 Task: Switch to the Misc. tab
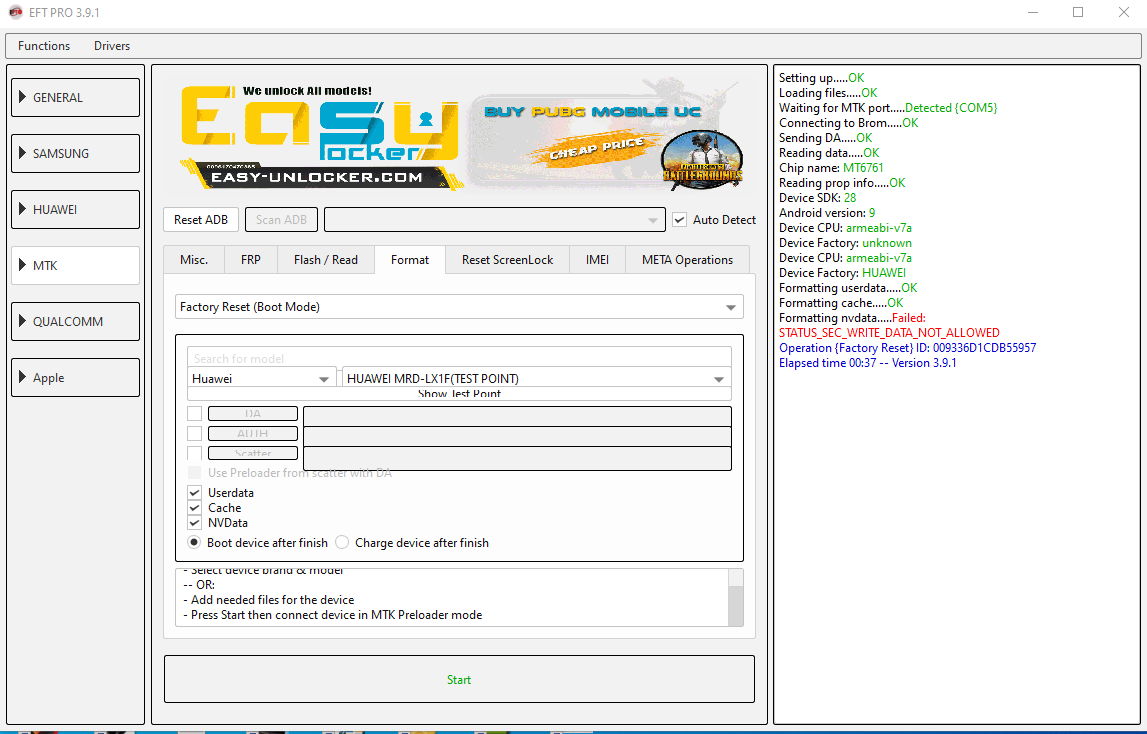pyautogui.click(x=194, y=260)
